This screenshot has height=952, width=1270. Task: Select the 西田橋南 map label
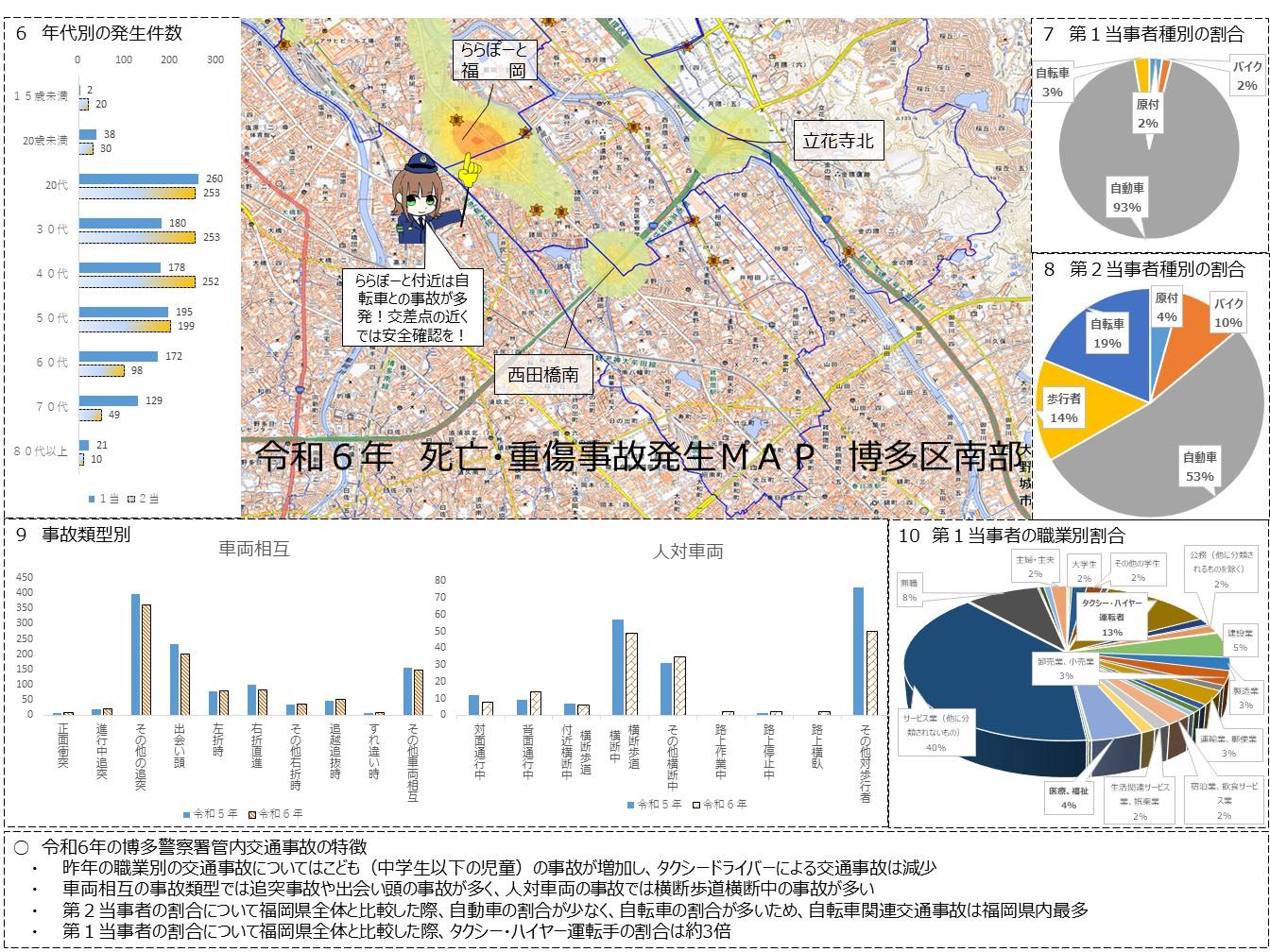click(x=544, y=375)
